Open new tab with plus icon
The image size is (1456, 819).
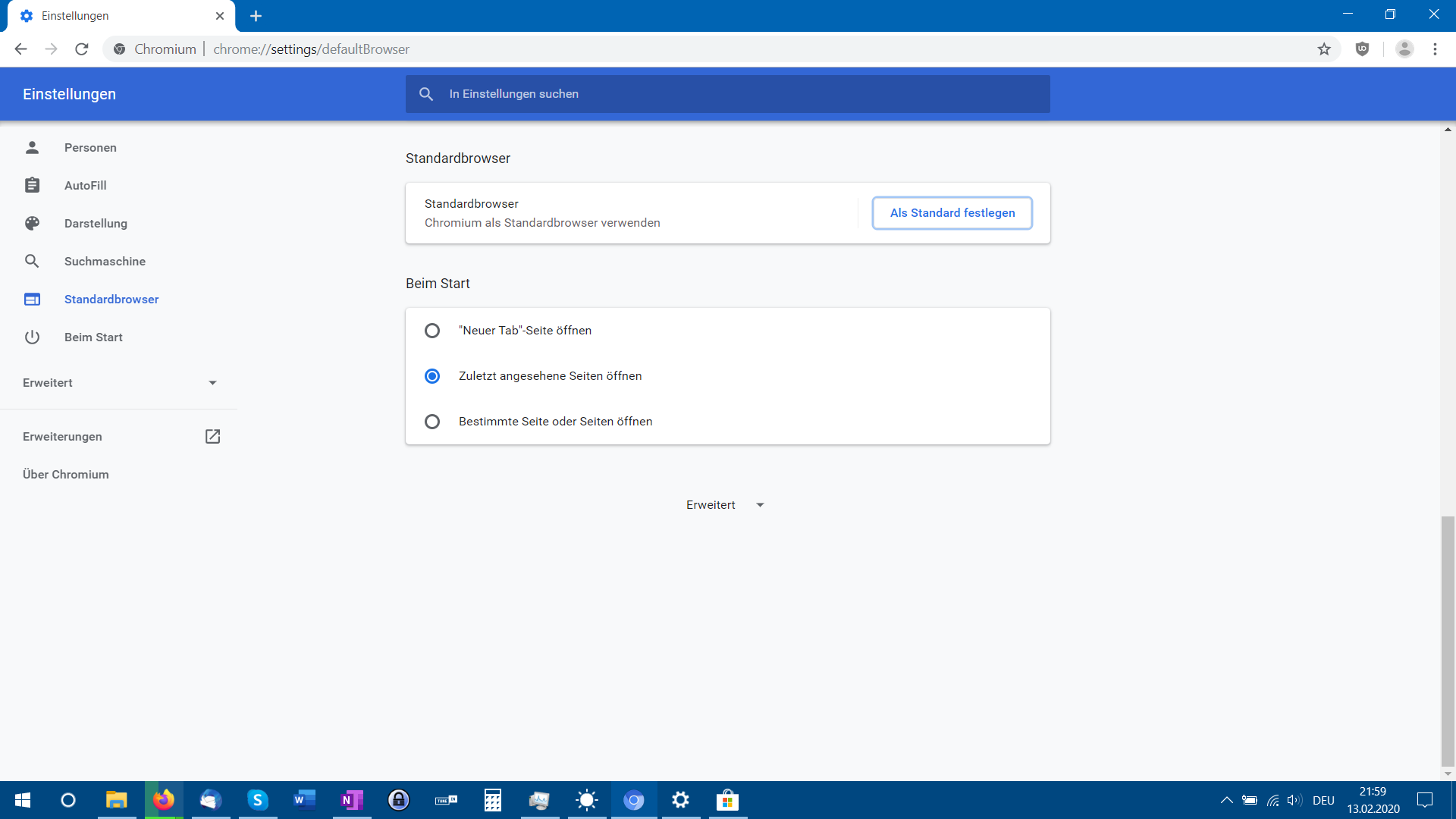(x=256, y=16)
